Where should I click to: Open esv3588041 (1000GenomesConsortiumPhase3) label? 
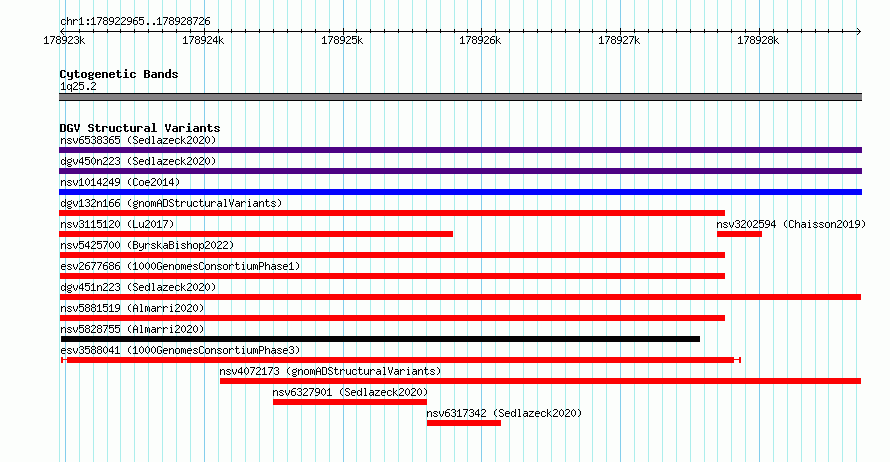[180, 350]
